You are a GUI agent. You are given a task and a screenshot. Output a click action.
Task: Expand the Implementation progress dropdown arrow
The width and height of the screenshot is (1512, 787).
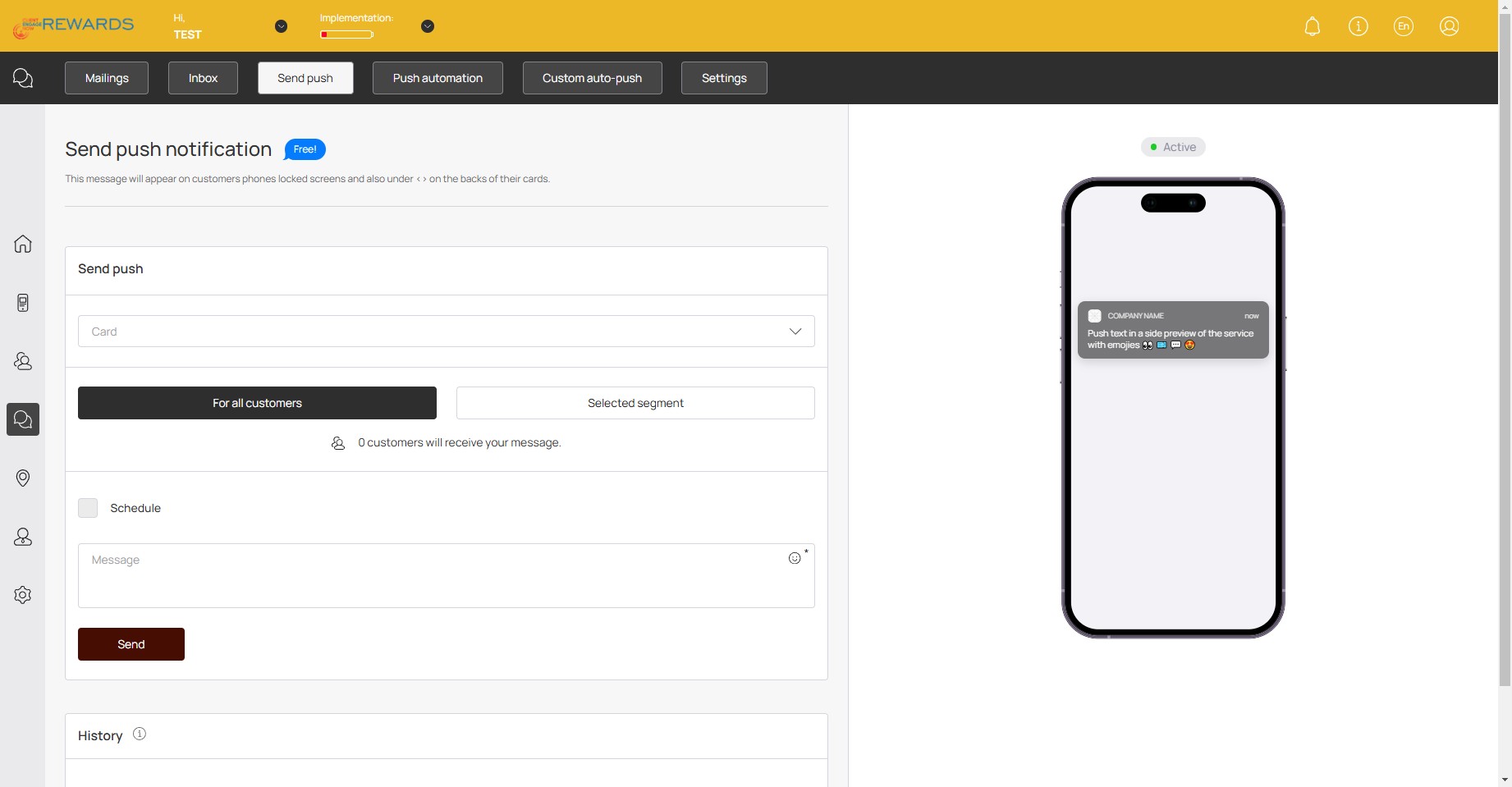(x=428, y=26)
